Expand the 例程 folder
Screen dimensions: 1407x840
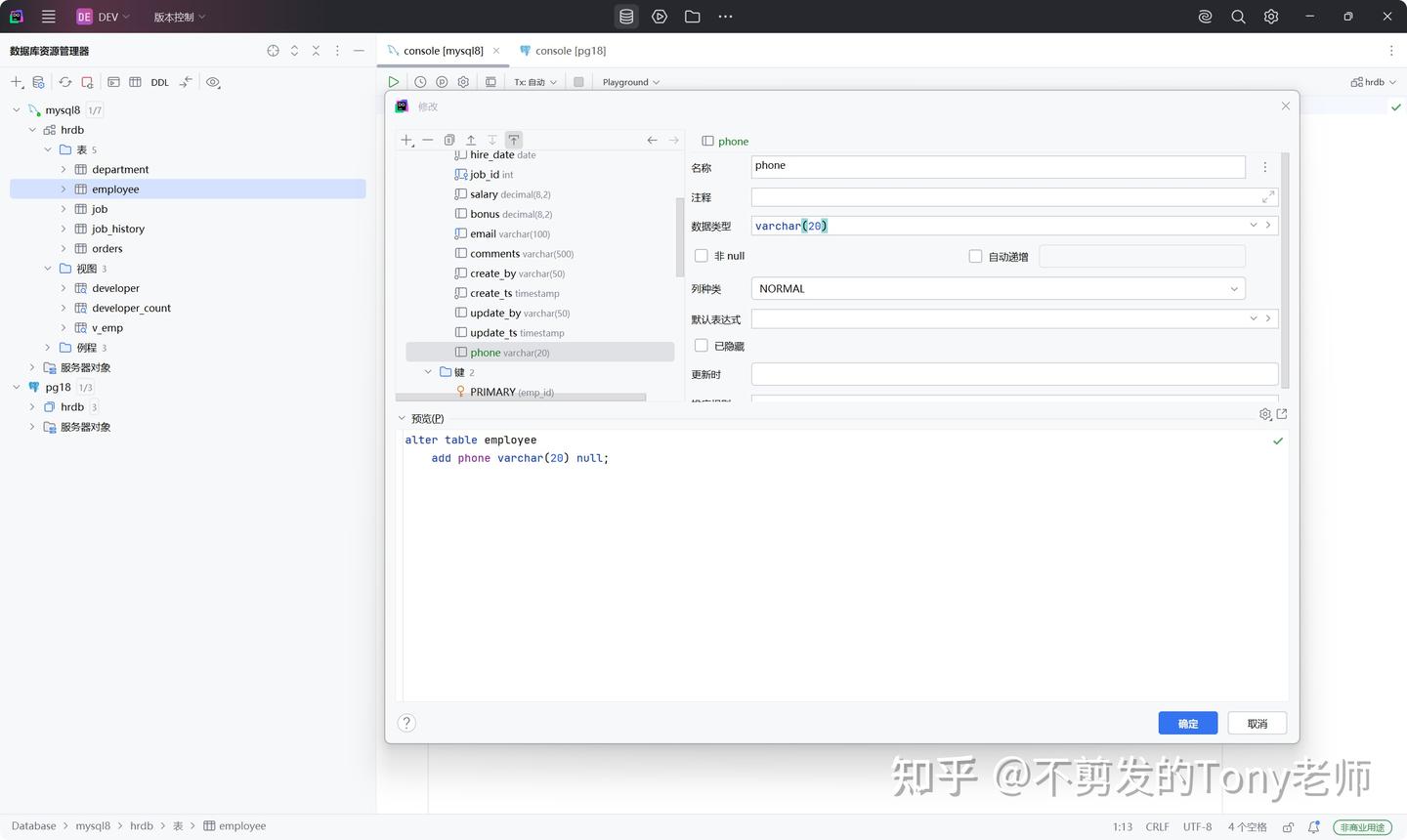[x=48, y=348]
